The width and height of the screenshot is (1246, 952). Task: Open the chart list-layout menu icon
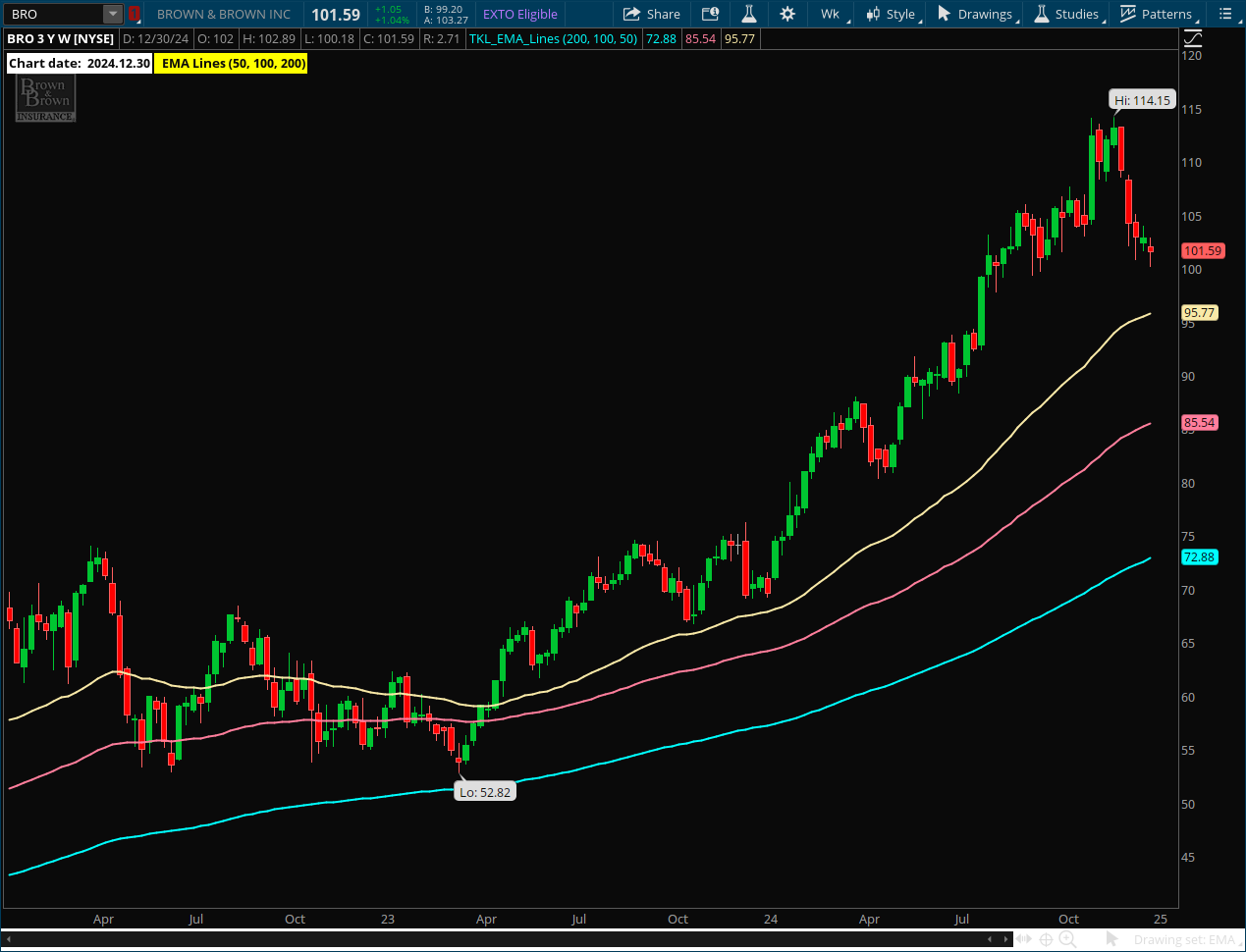pos(1225,14)
